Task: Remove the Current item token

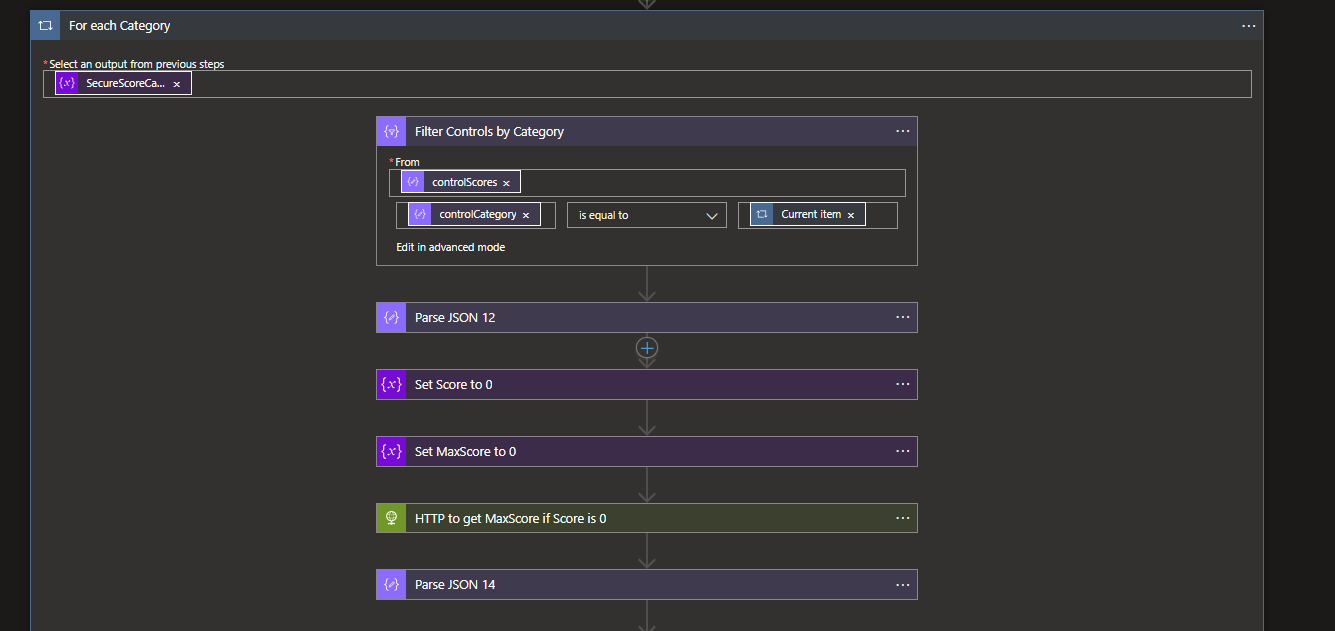Action: click(851, 214)
